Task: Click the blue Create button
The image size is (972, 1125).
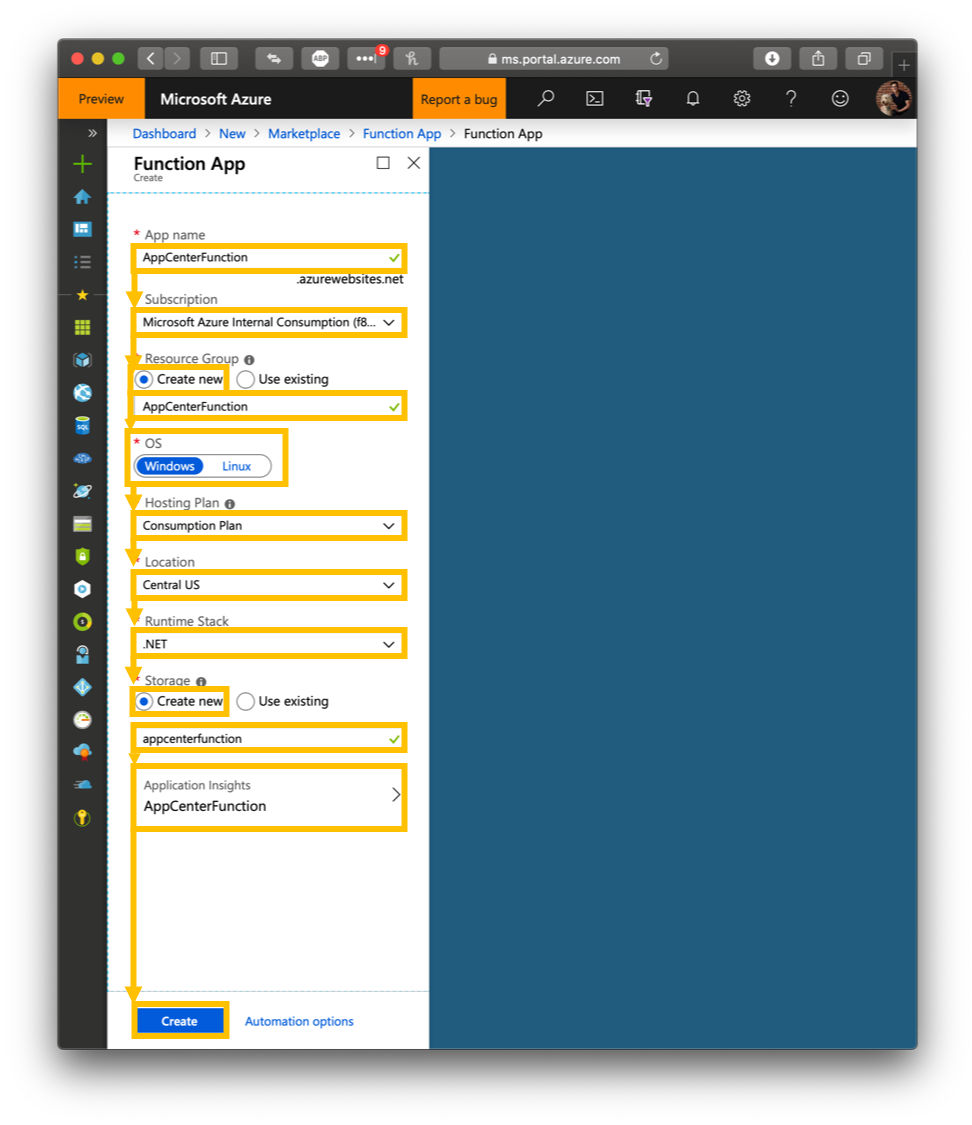Action: click(x=180, y=1020)
